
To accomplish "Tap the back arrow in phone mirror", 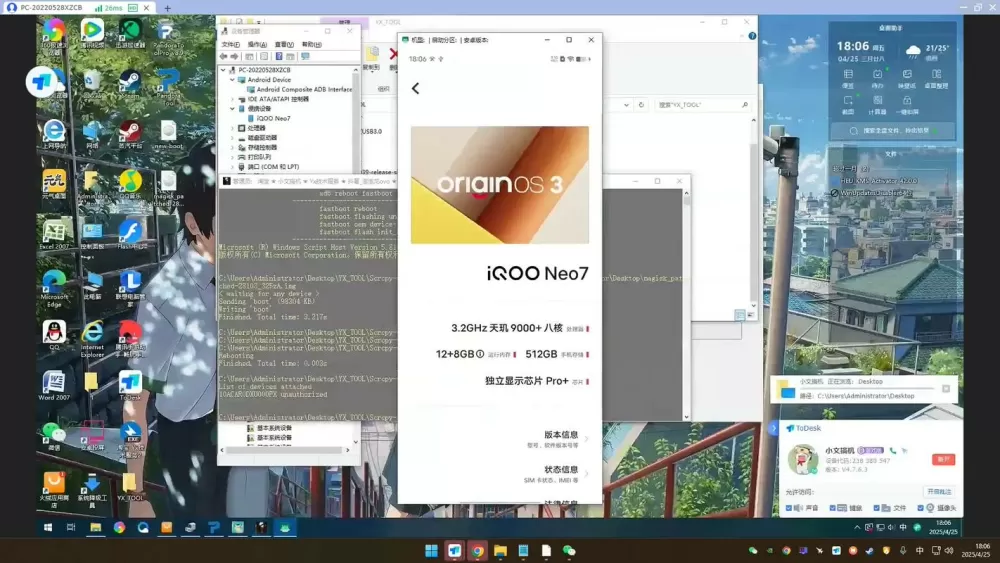I will point(415,89).
